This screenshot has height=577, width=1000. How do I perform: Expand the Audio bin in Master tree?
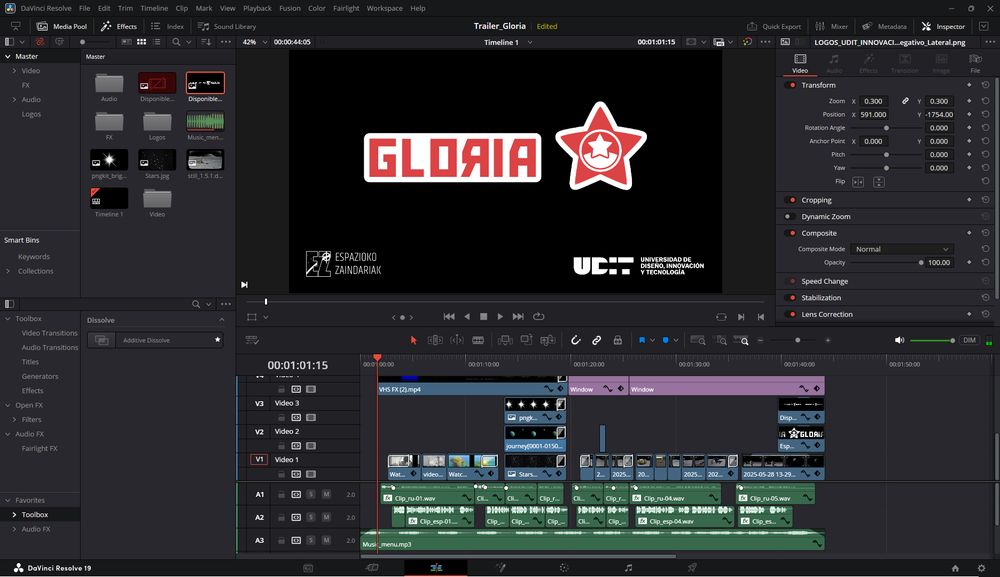pos(14,99)
